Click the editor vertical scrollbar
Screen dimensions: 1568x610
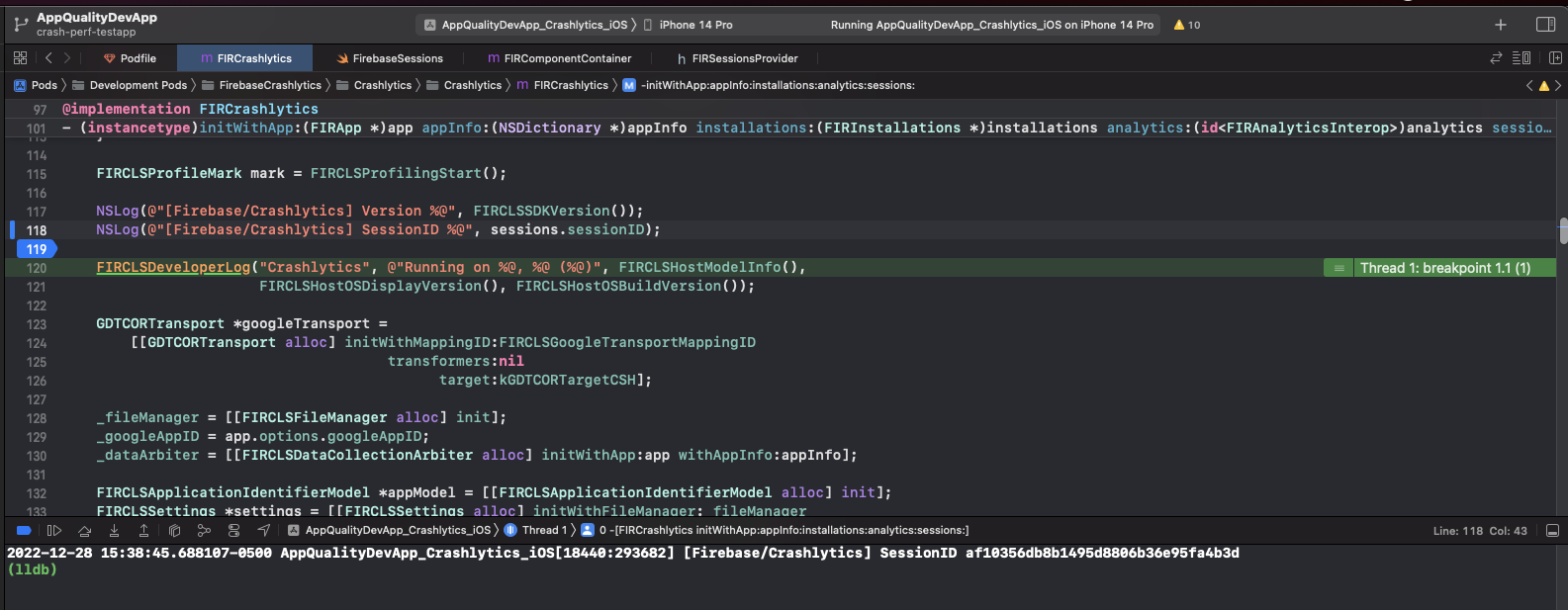[x=1563, y=230]
